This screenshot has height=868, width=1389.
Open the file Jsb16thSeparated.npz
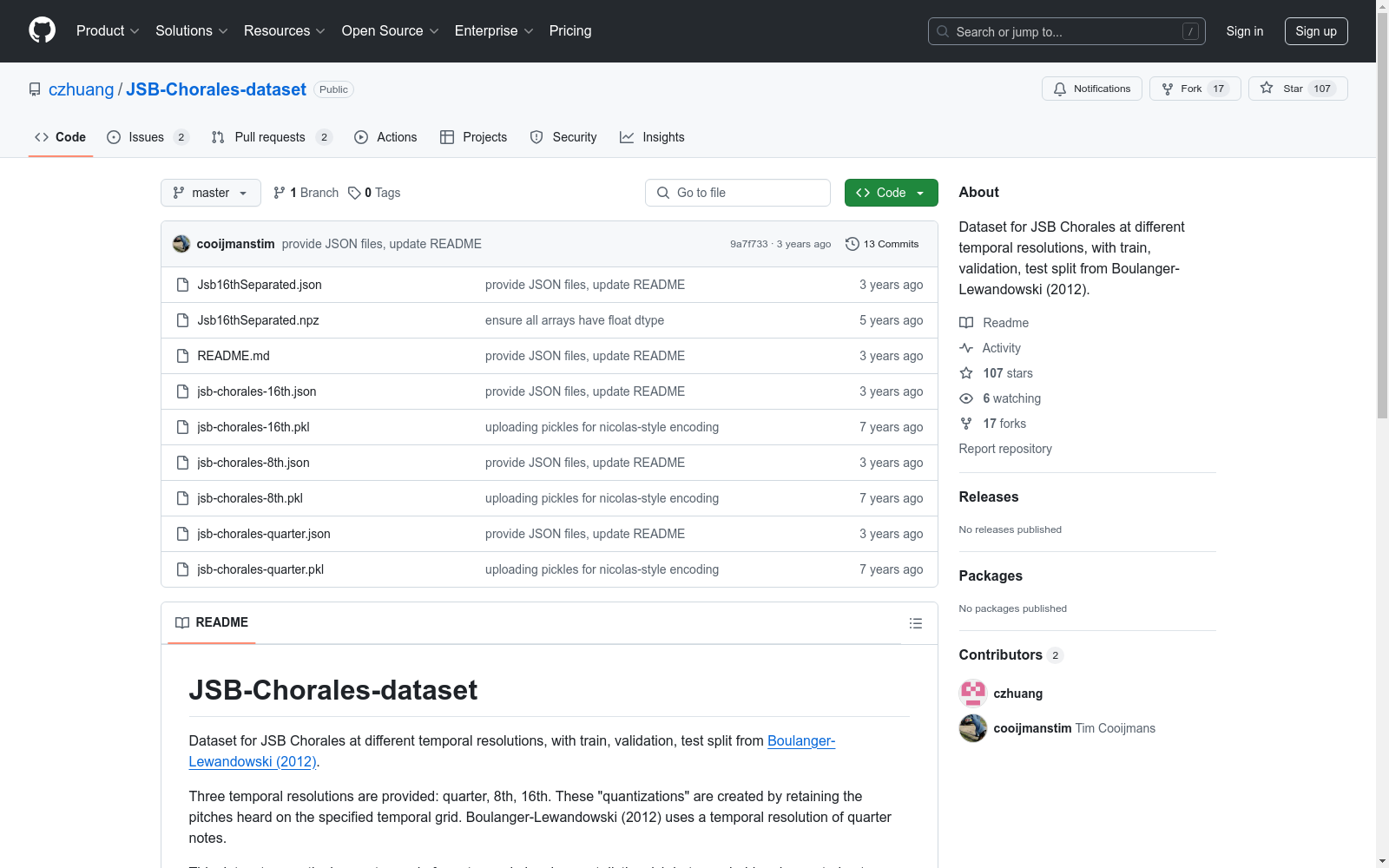tap(259, 320)
